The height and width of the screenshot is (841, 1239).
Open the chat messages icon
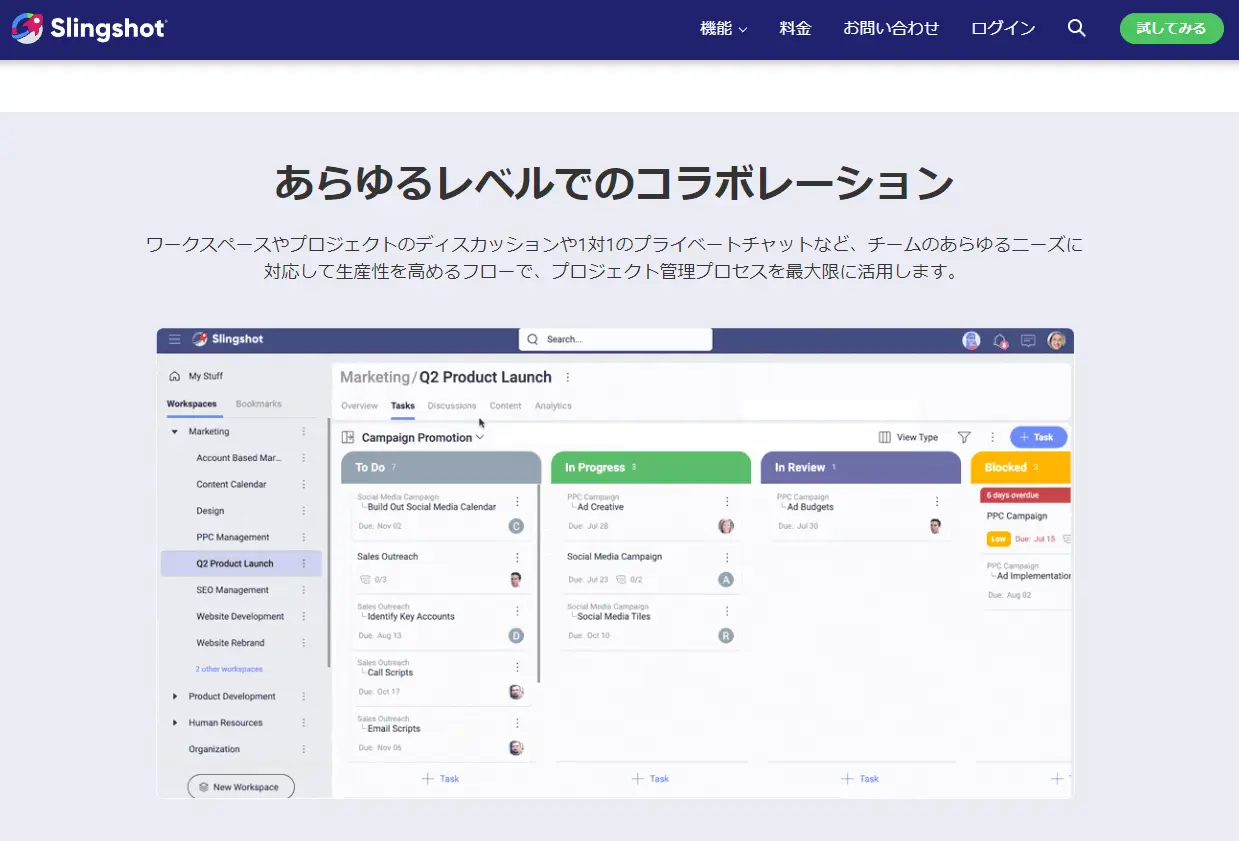(x=1028, y=341)
